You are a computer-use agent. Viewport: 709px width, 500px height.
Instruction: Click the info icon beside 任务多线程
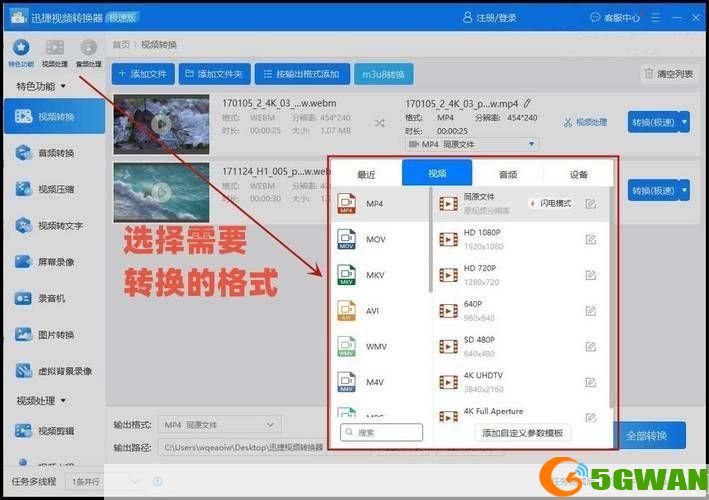[157, 482]
